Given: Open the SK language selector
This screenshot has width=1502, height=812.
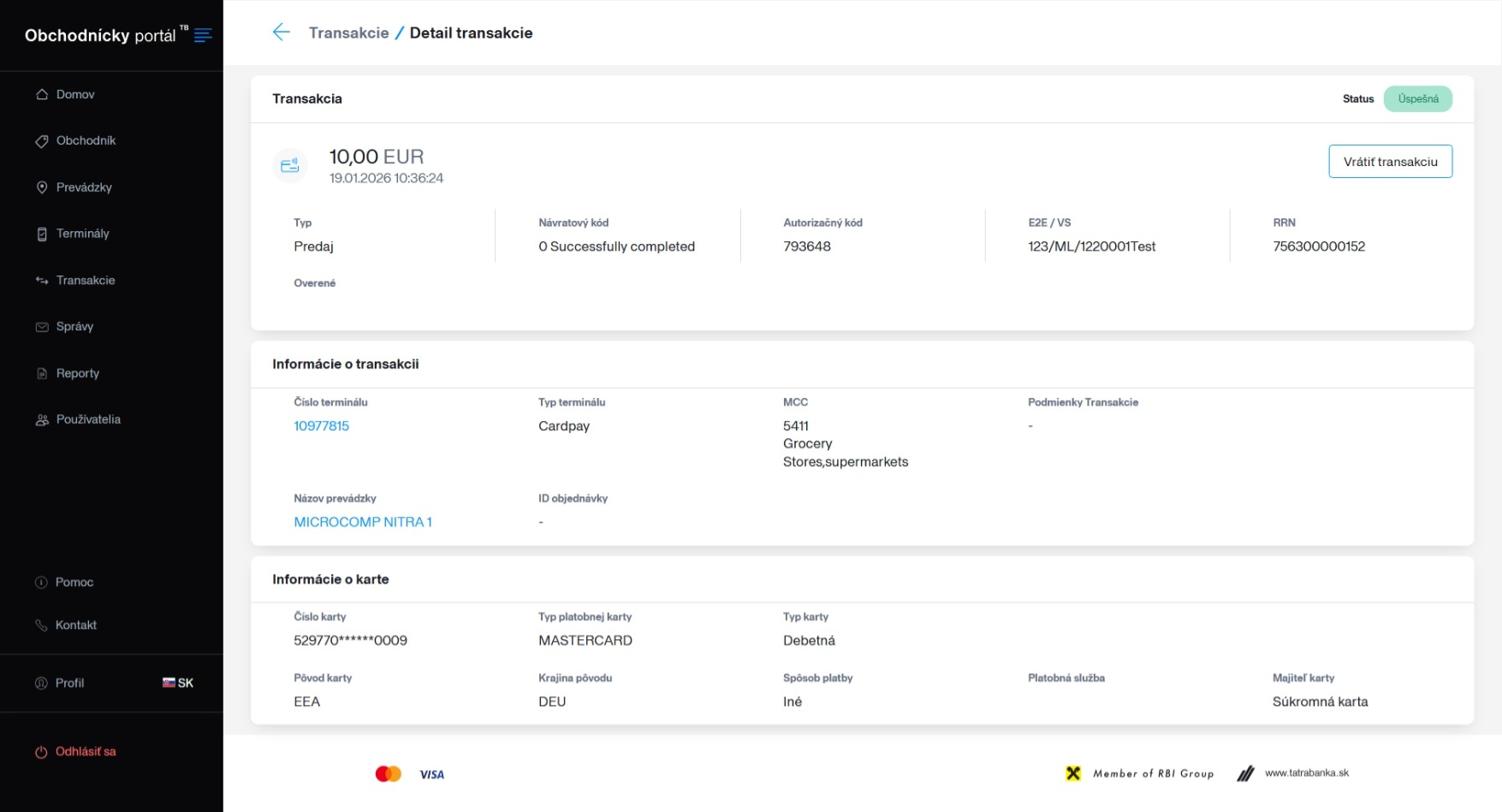Looking at the screenshot, I should click(177, 683).
